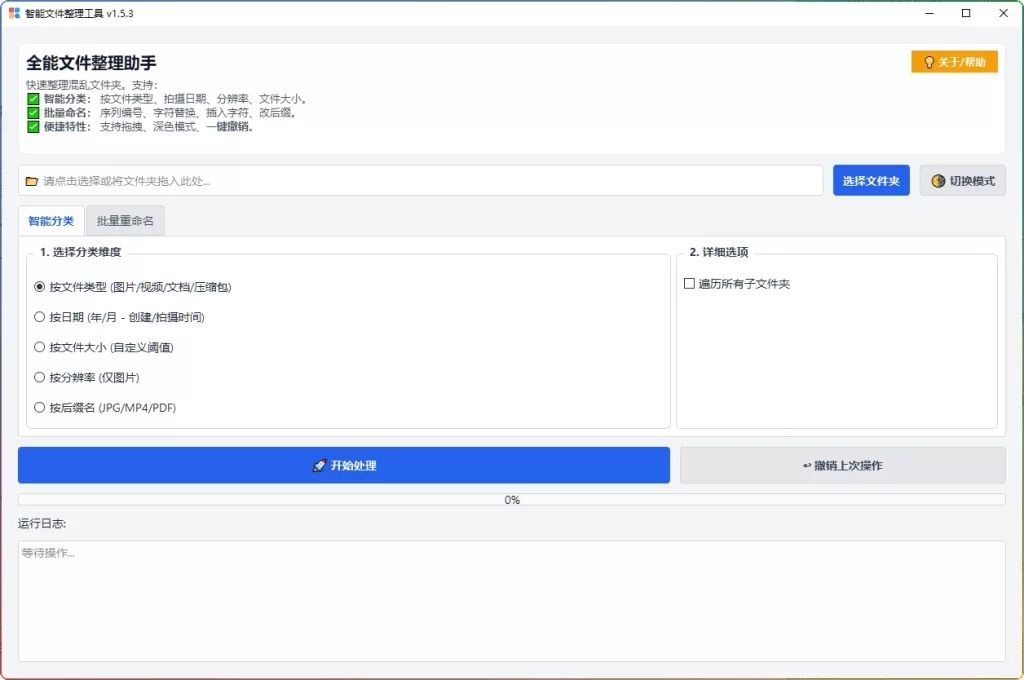Enable the 遍历所有子文件夹 checkbox
The height and width of the screenshot is (680, 1024).
(688, 283)
